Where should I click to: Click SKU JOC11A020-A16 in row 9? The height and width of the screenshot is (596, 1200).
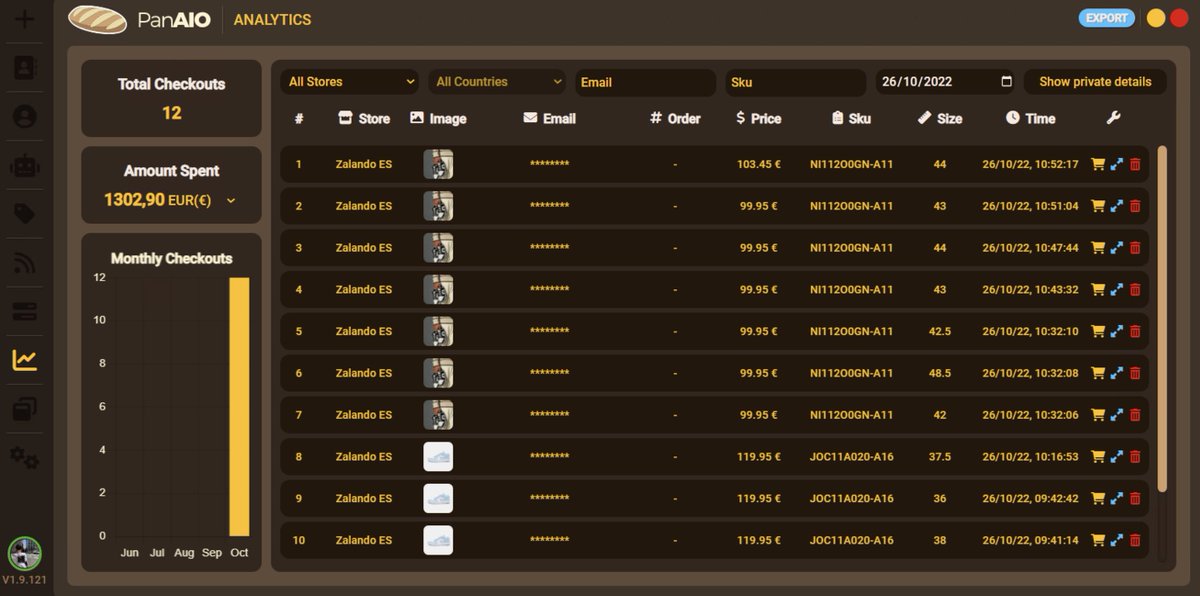click(852, 499)
